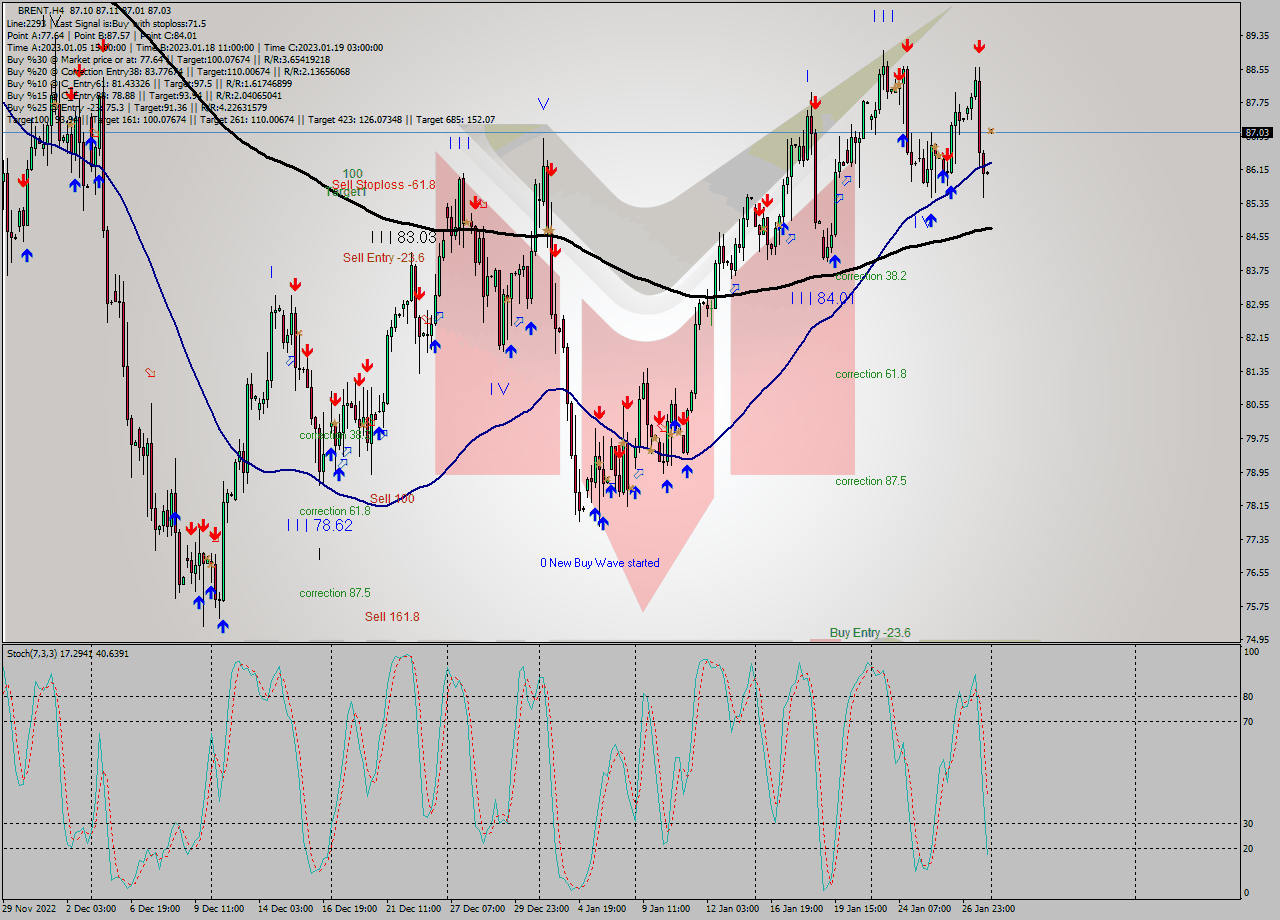The width and height of the screenshot is (1280, 920).
Task: Click the 84.55 price axis label
Action: (x=1258, y=237)
